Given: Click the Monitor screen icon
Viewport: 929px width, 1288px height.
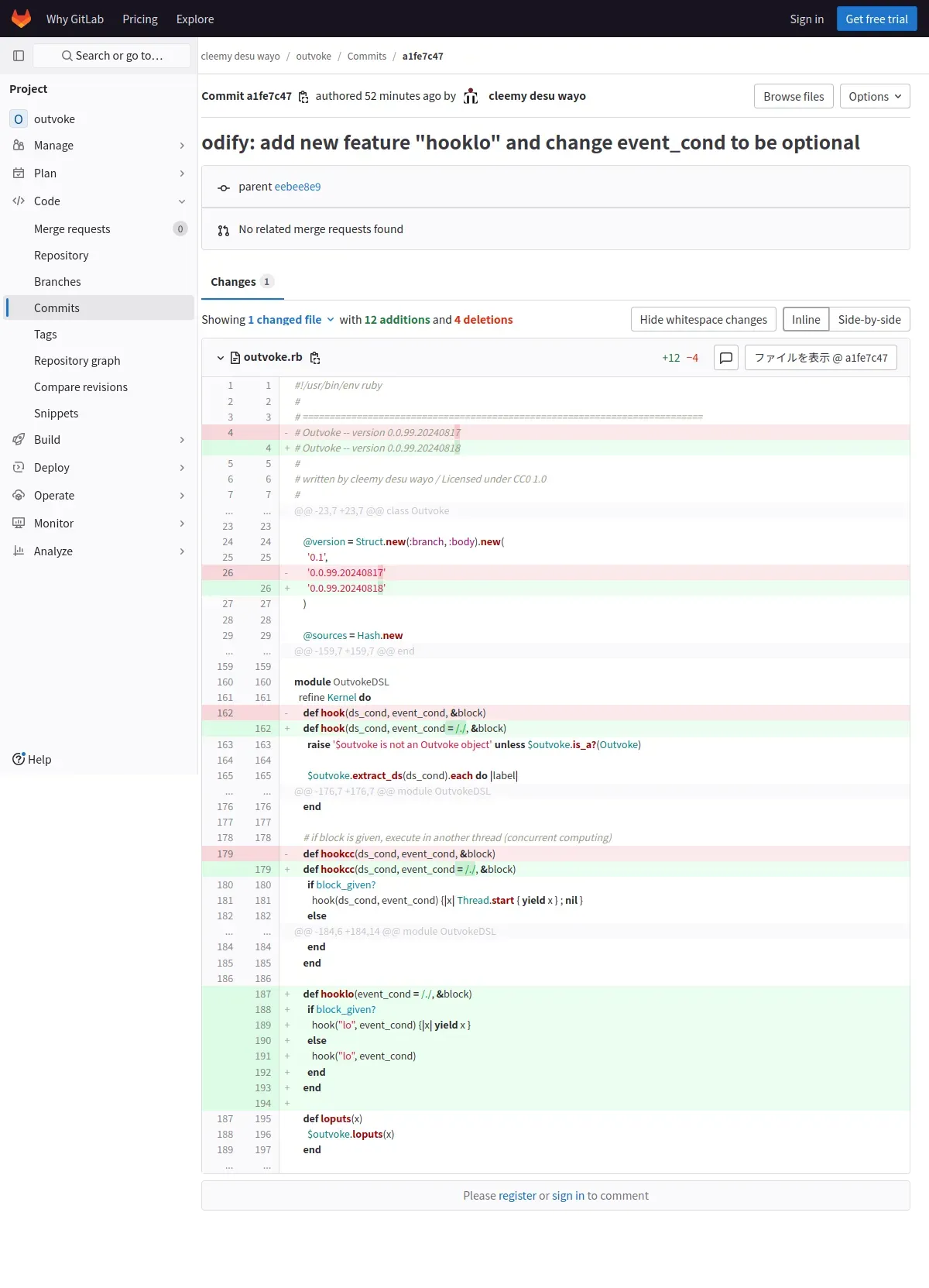Looking at the screenshot, I should tap(19, 524).
